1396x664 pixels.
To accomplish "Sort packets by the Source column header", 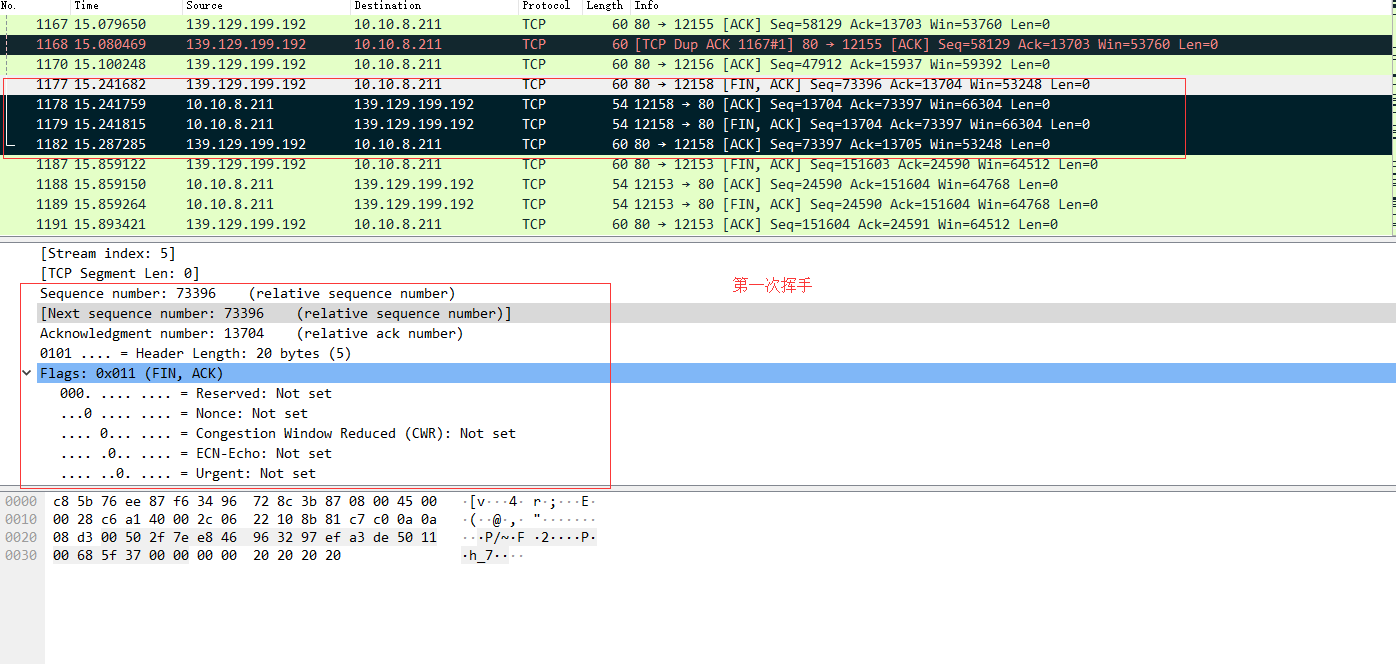I will click(204, 6).
